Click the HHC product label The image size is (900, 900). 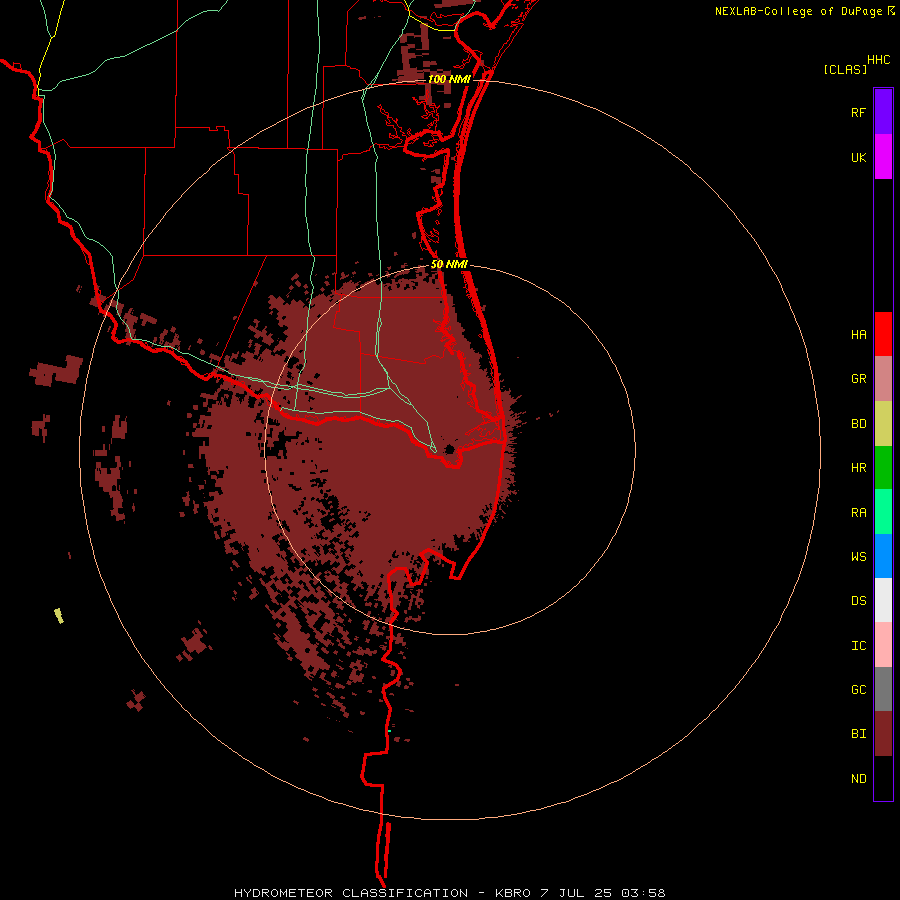pos(878,60)
